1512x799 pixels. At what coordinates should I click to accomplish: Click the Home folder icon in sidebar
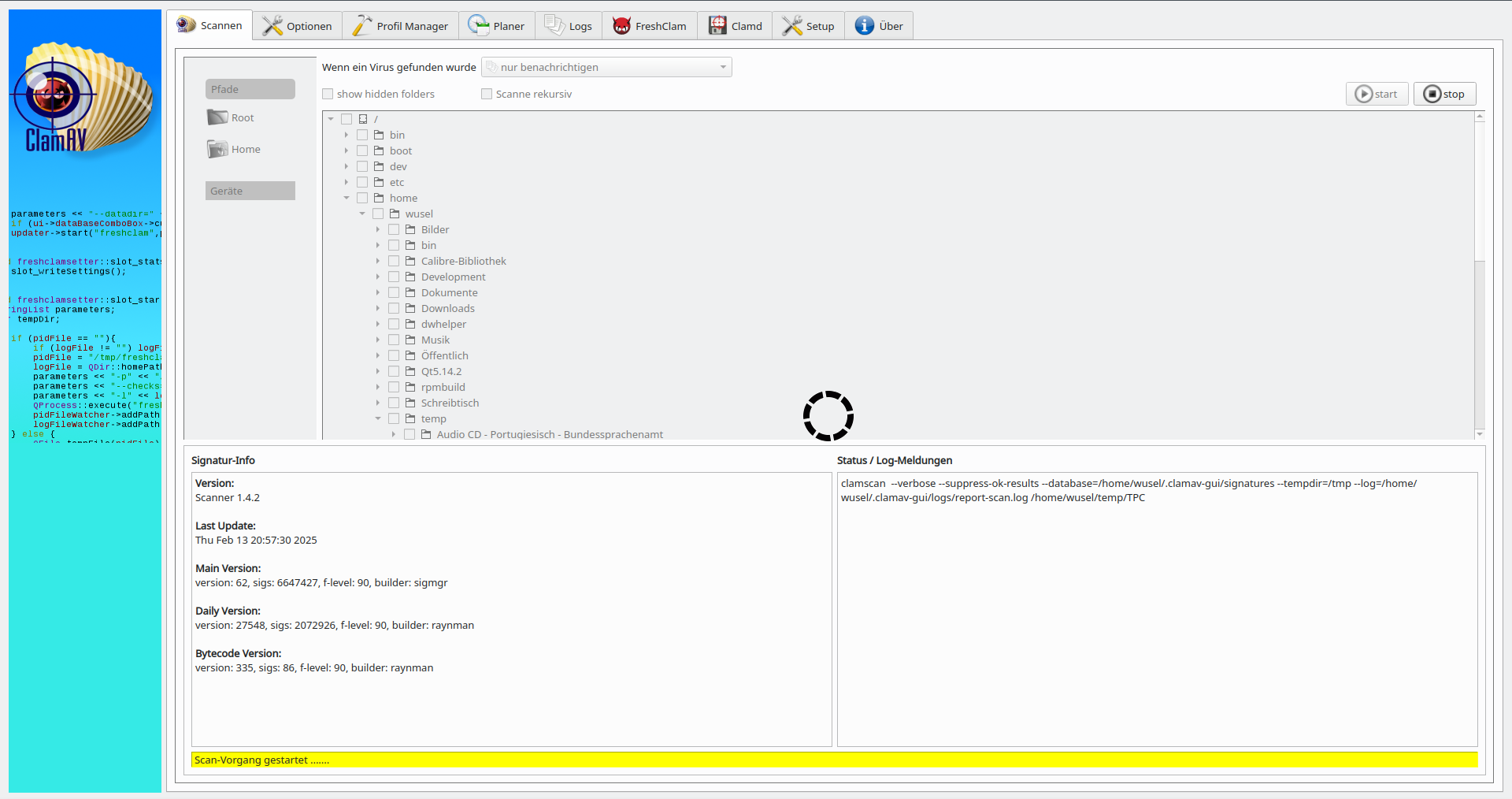pyautogui.click(x=217, y=149)
